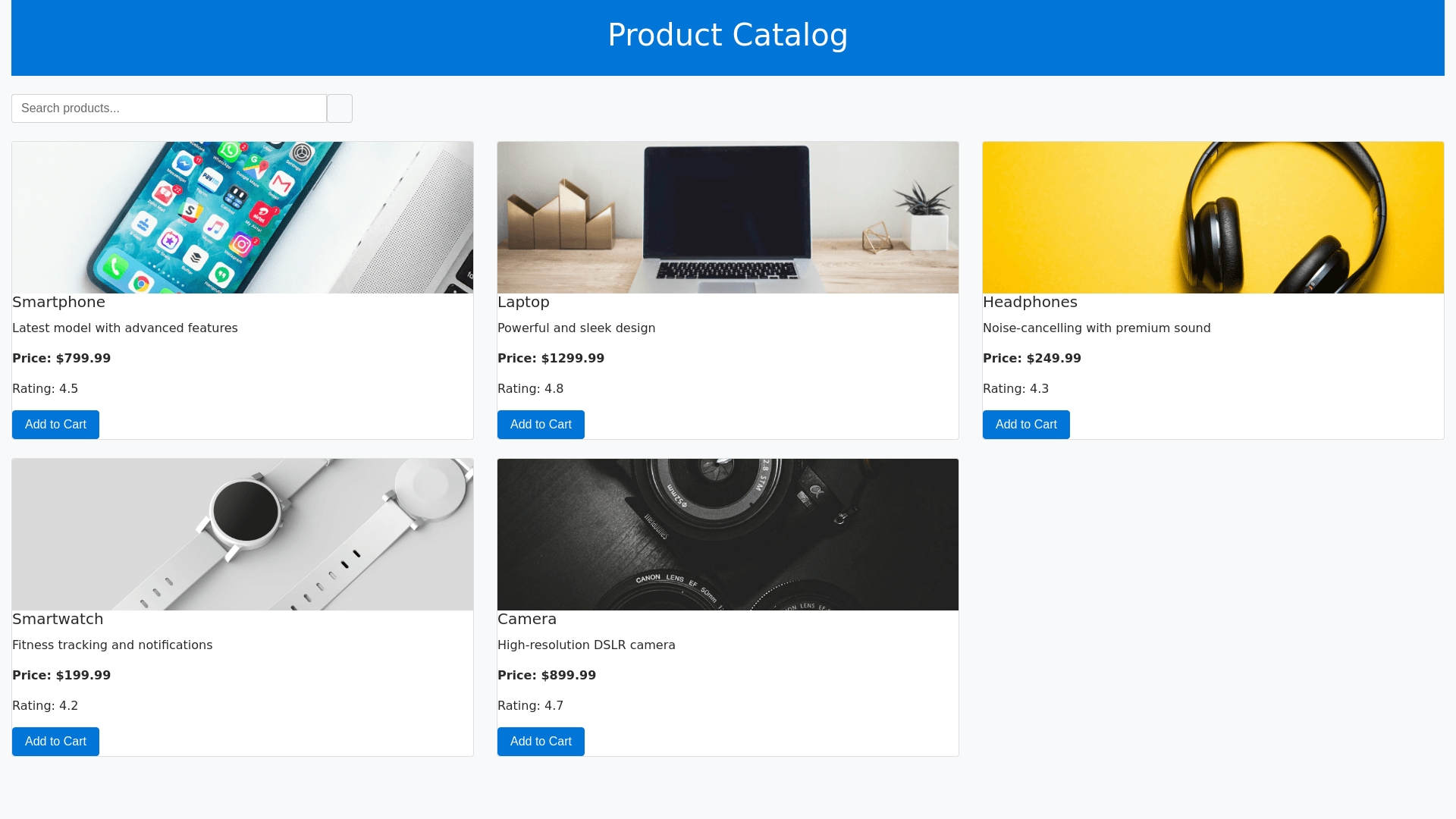Click the Camera rating 4.7 text

click(530, 705)
